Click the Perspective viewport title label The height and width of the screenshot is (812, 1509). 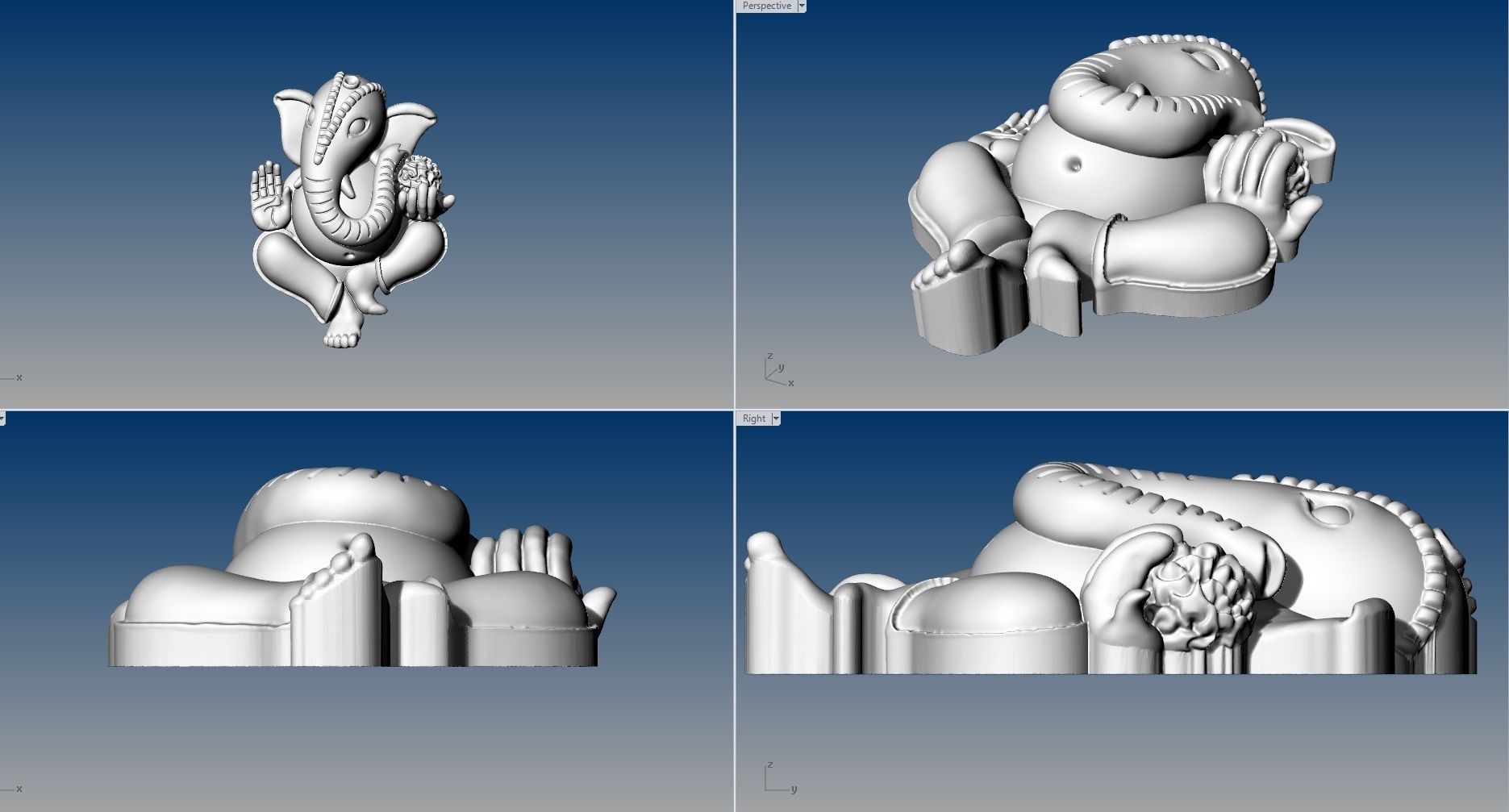pyautogui.click(x=766, y=6)
